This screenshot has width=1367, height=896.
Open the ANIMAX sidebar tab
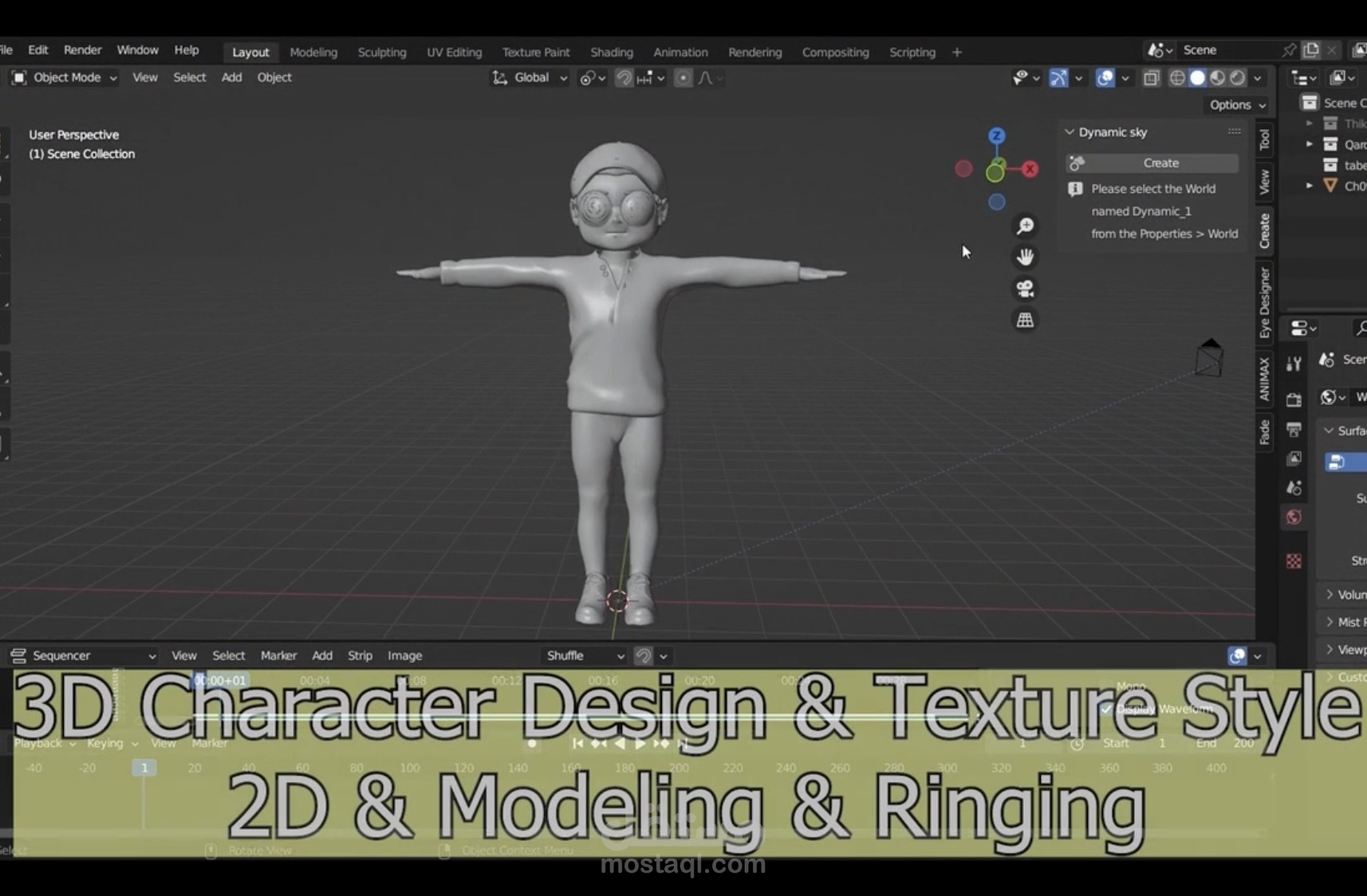coord(1265,379)
